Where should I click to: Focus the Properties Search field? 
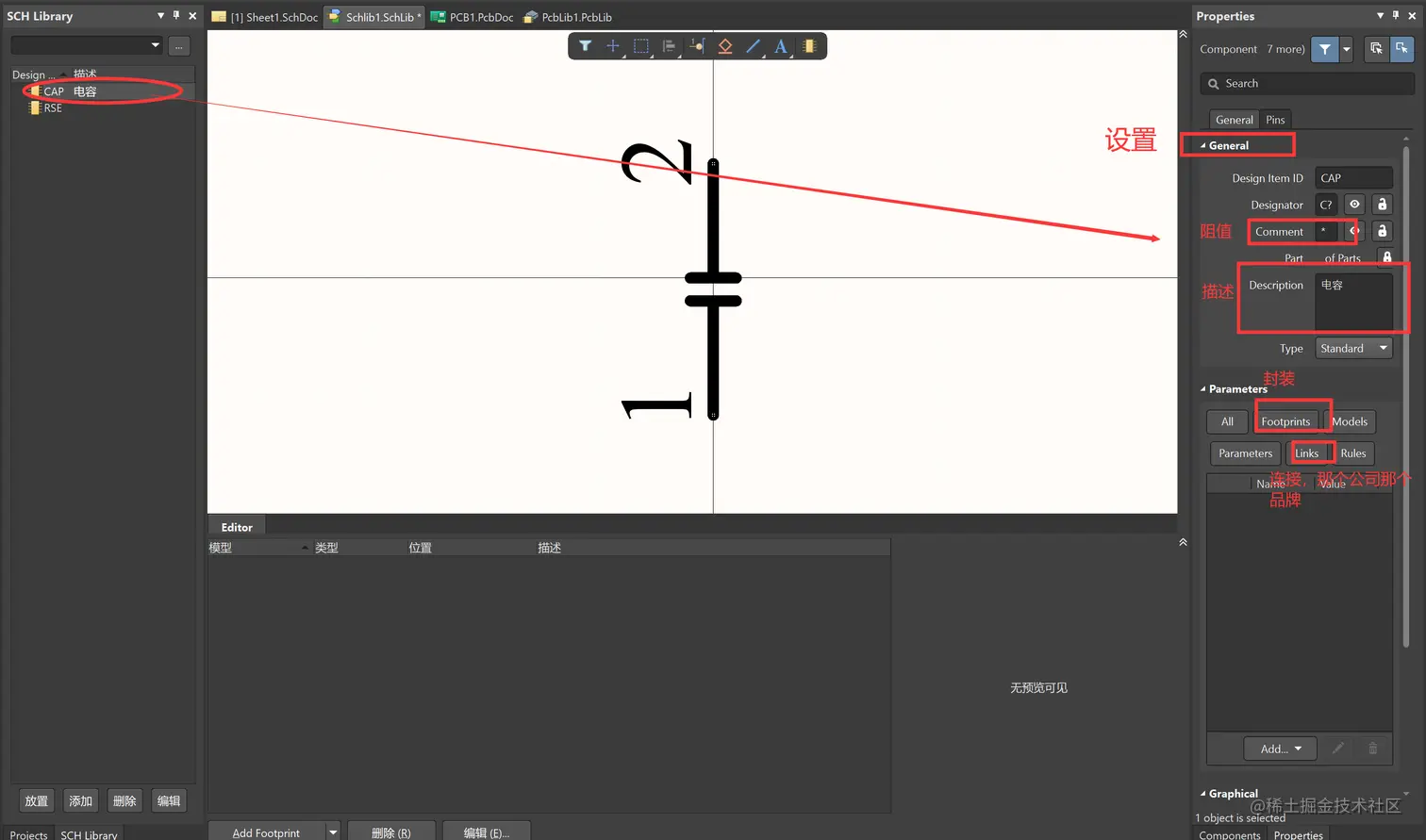(x=1307, y=84)
